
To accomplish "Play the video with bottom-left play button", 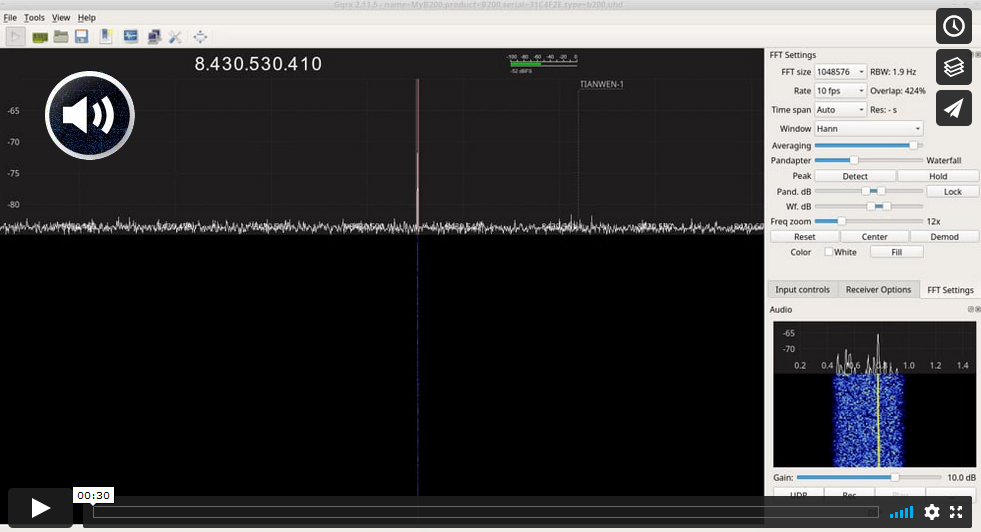I will [41, 508].
